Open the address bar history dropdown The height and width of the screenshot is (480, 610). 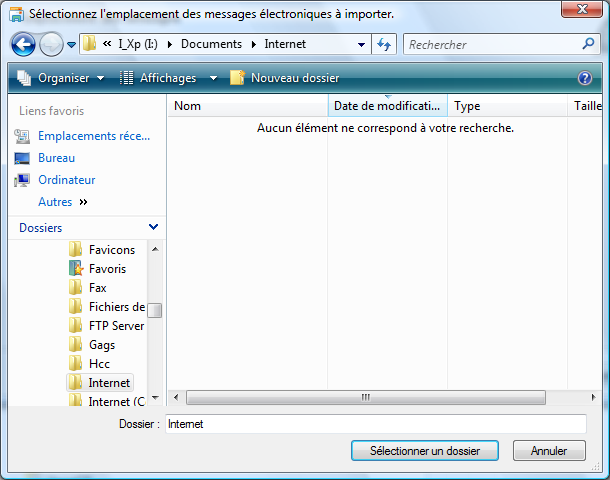click(x=361, y=44)
